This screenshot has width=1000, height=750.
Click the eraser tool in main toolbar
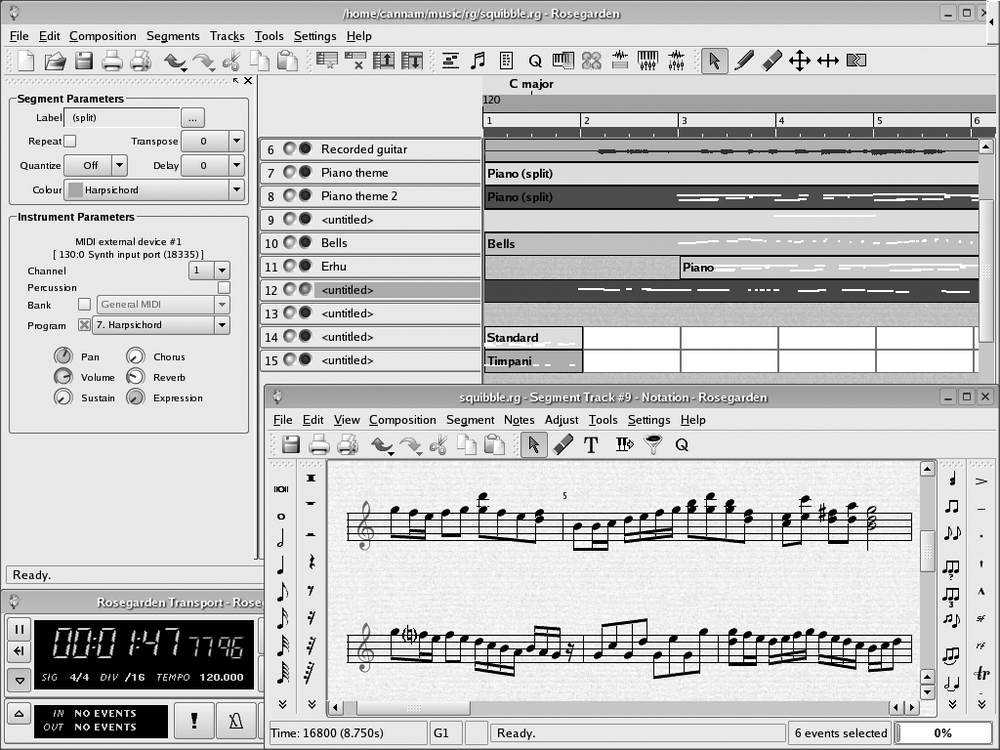pos(771,61)
